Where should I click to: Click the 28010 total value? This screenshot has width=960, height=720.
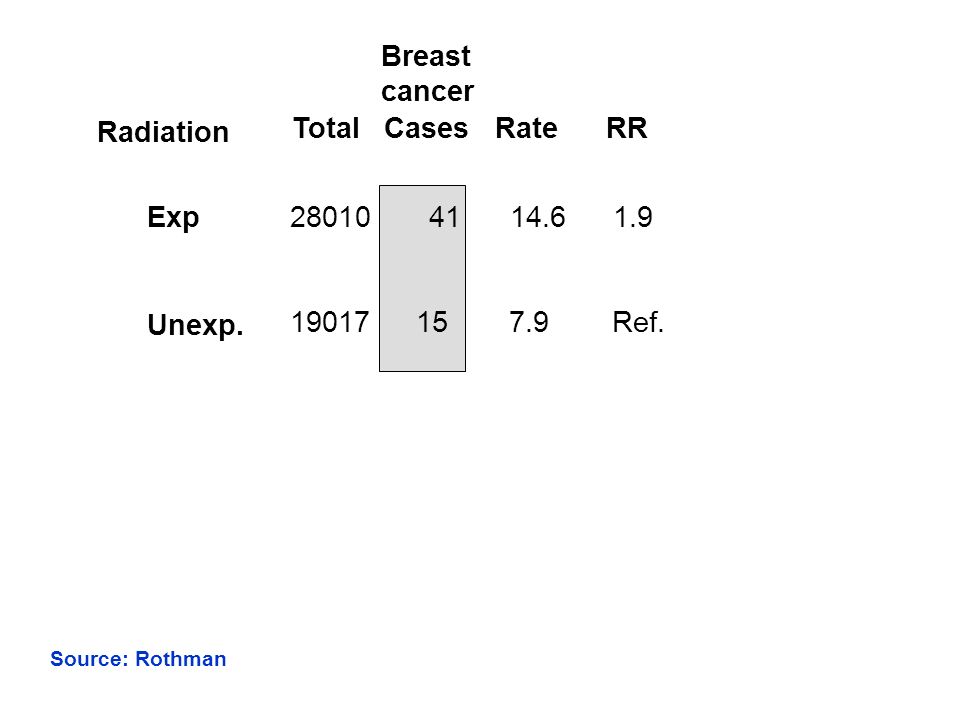[x=330, y=217]
